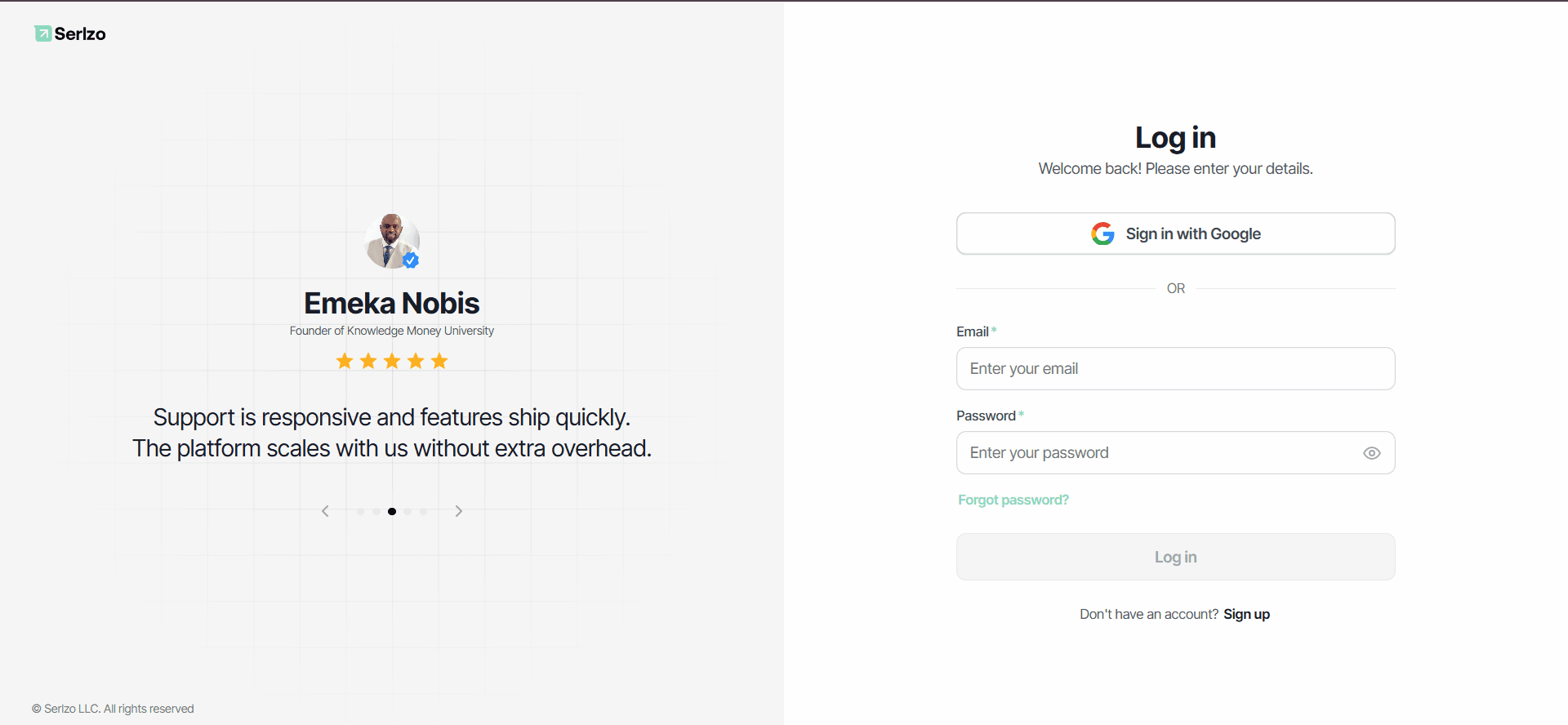The width and height of the screenshot is (1568, 725).
Task: Toggle password visibility eye icon
Action: point(1372,453)
